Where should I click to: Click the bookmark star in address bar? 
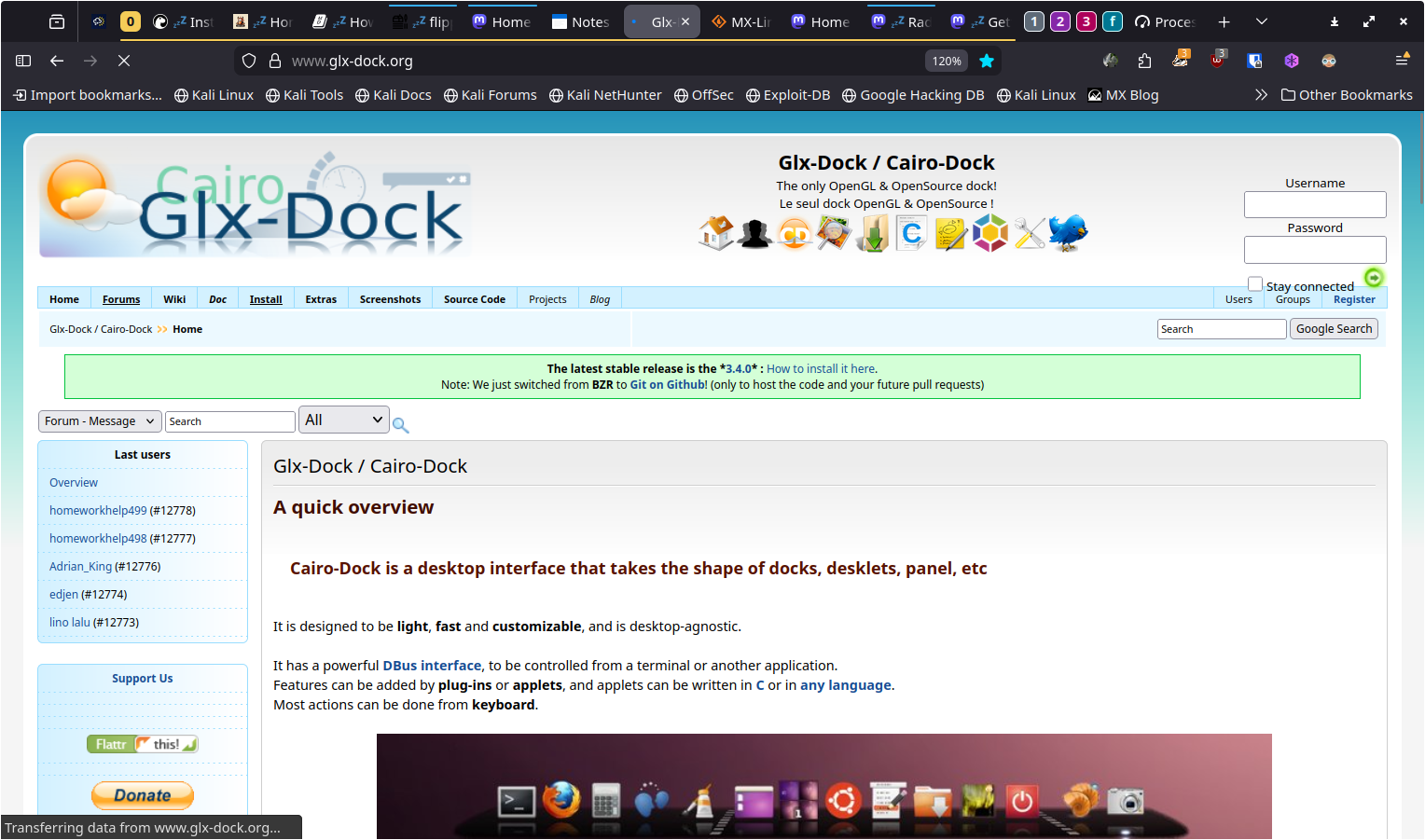point(987,61)
